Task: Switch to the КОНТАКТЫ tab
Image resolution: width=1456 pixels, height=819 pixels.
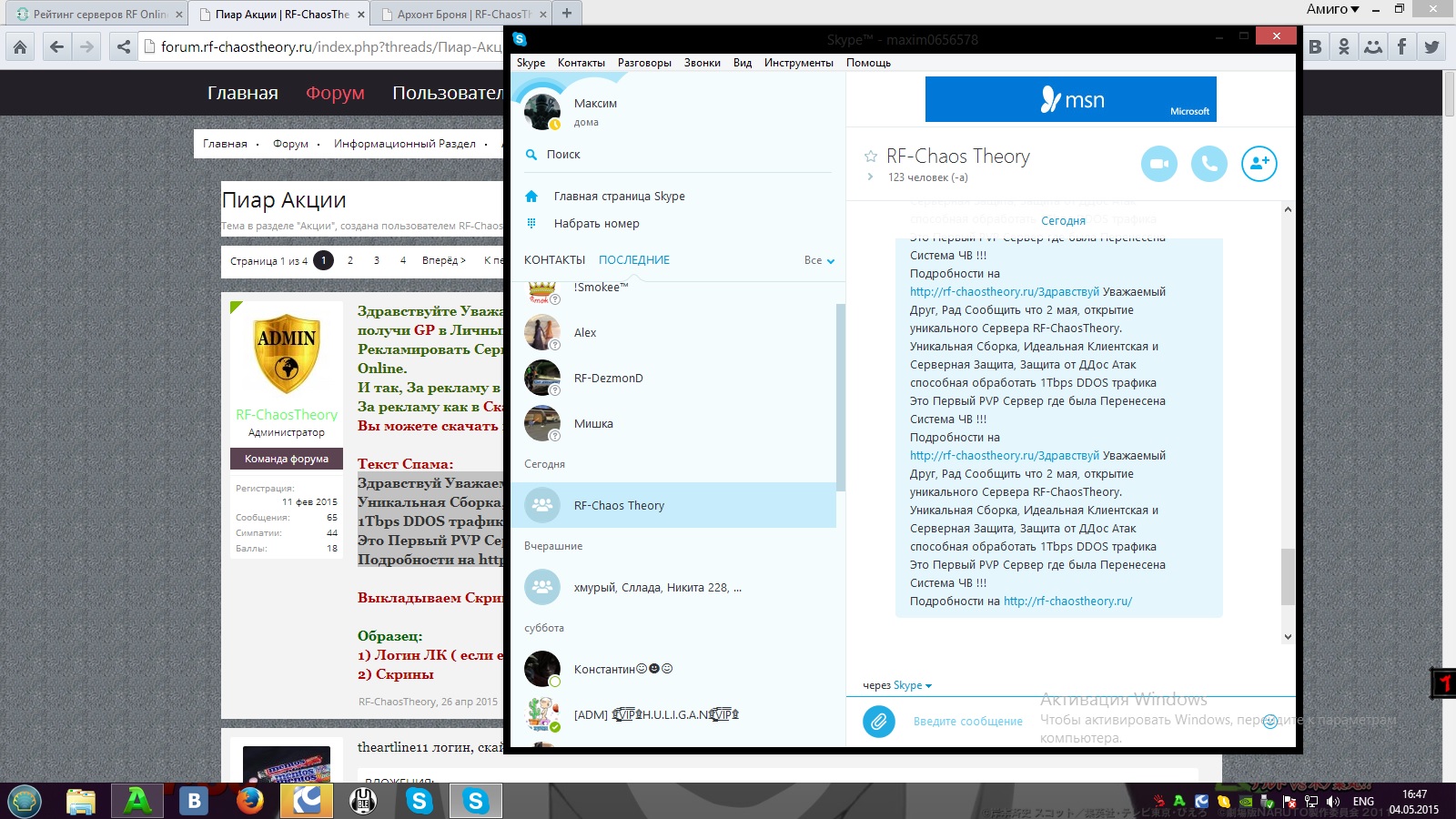Action: pyautogui.click(x=555, y=260)
